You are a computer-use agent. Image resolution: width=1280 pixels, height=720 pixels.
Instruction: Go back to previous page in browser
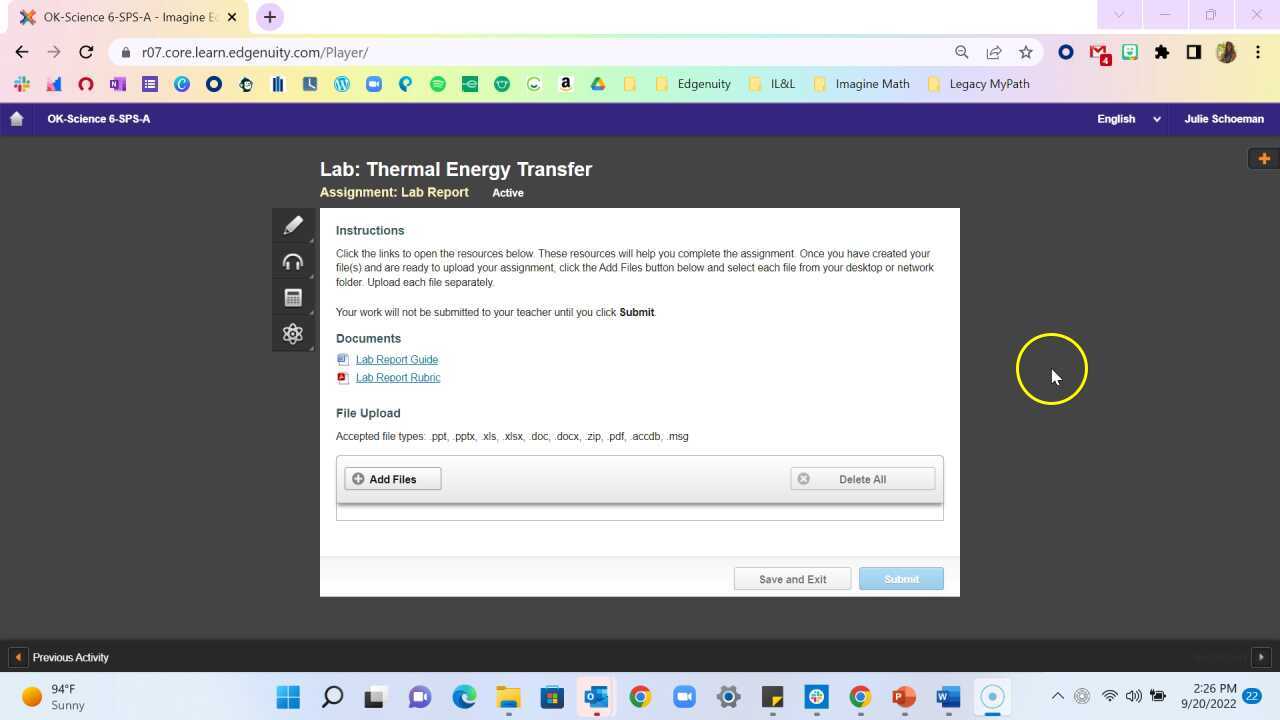pyautogui.click(x=22, y=52)
